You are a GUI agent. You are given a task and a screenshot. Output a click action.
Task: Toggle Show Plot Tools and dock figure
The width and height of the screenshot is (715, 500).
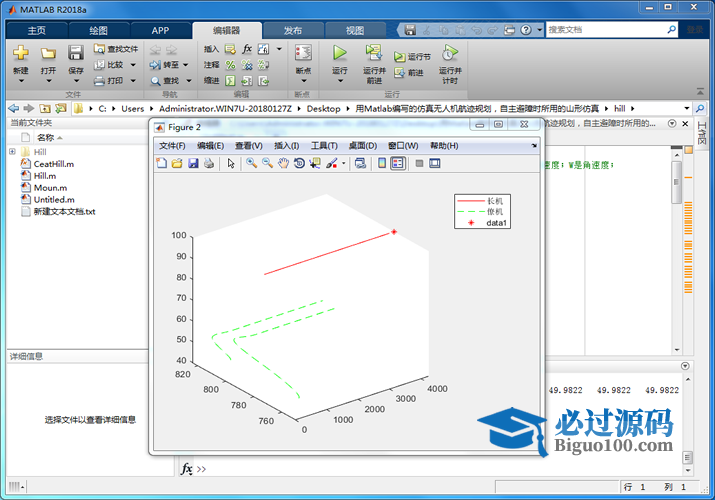435,164
